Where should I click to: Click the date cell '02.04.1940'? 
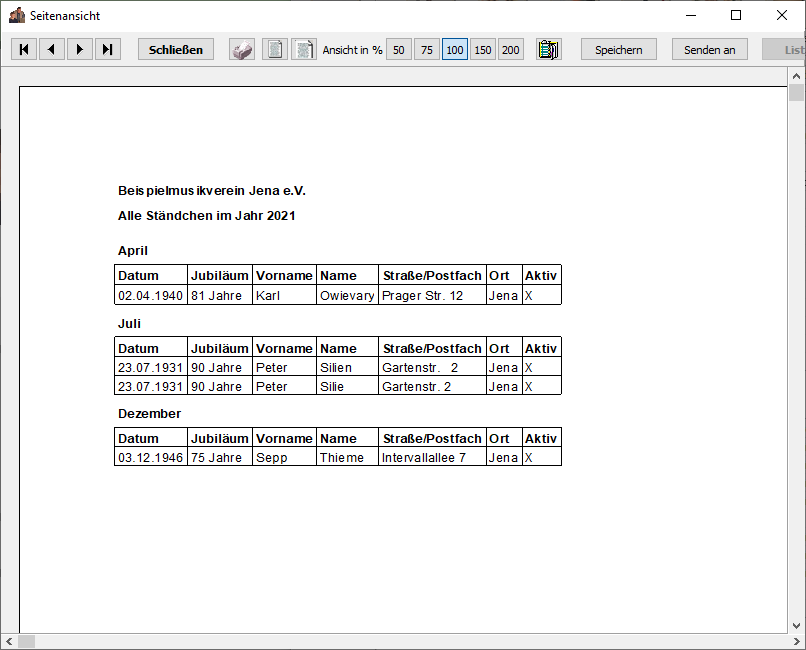(151, 295)
